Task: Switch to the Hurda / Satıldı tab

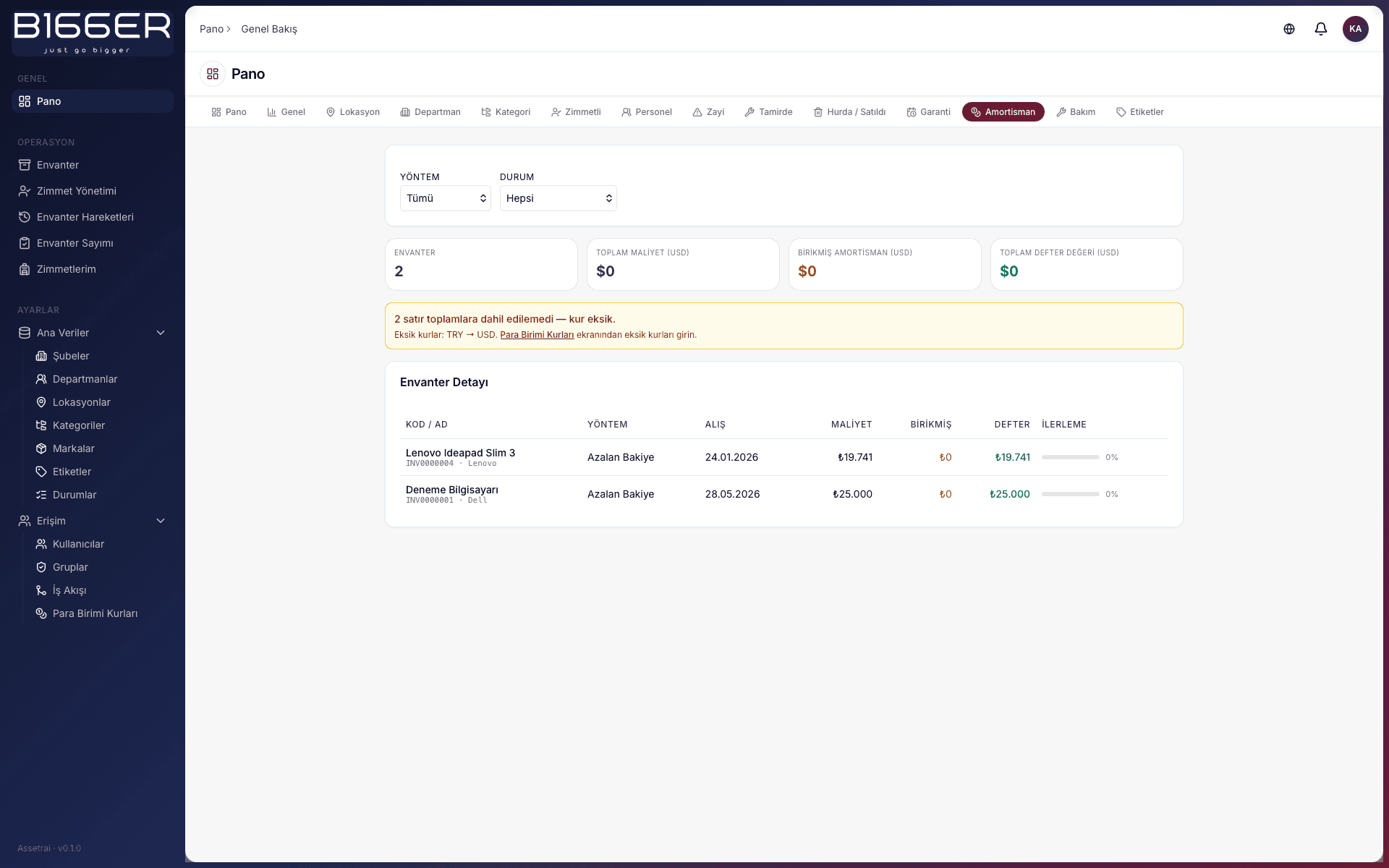Action: coord(850,112)
